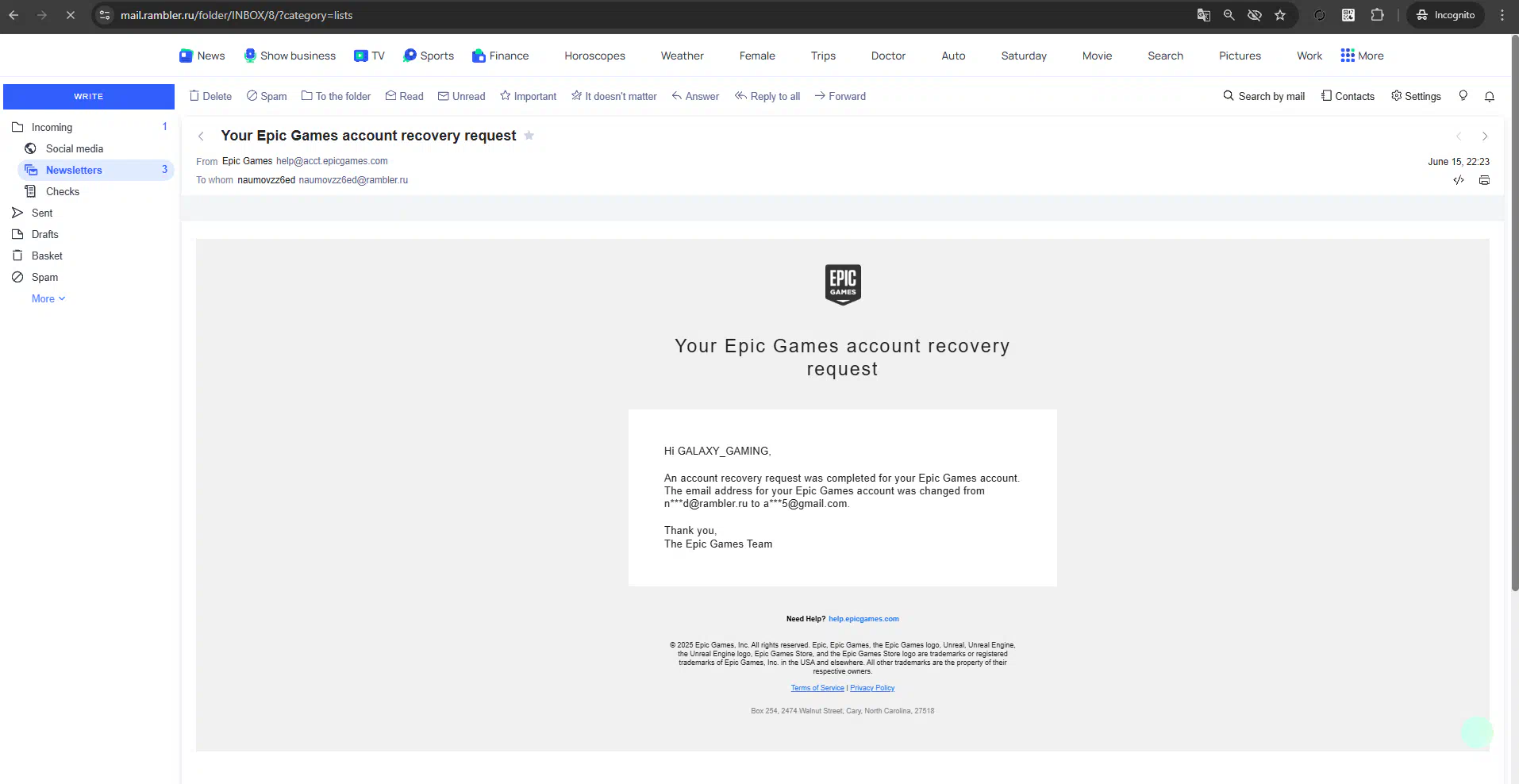
Task: Open News portal link
Action: (202, 56)
